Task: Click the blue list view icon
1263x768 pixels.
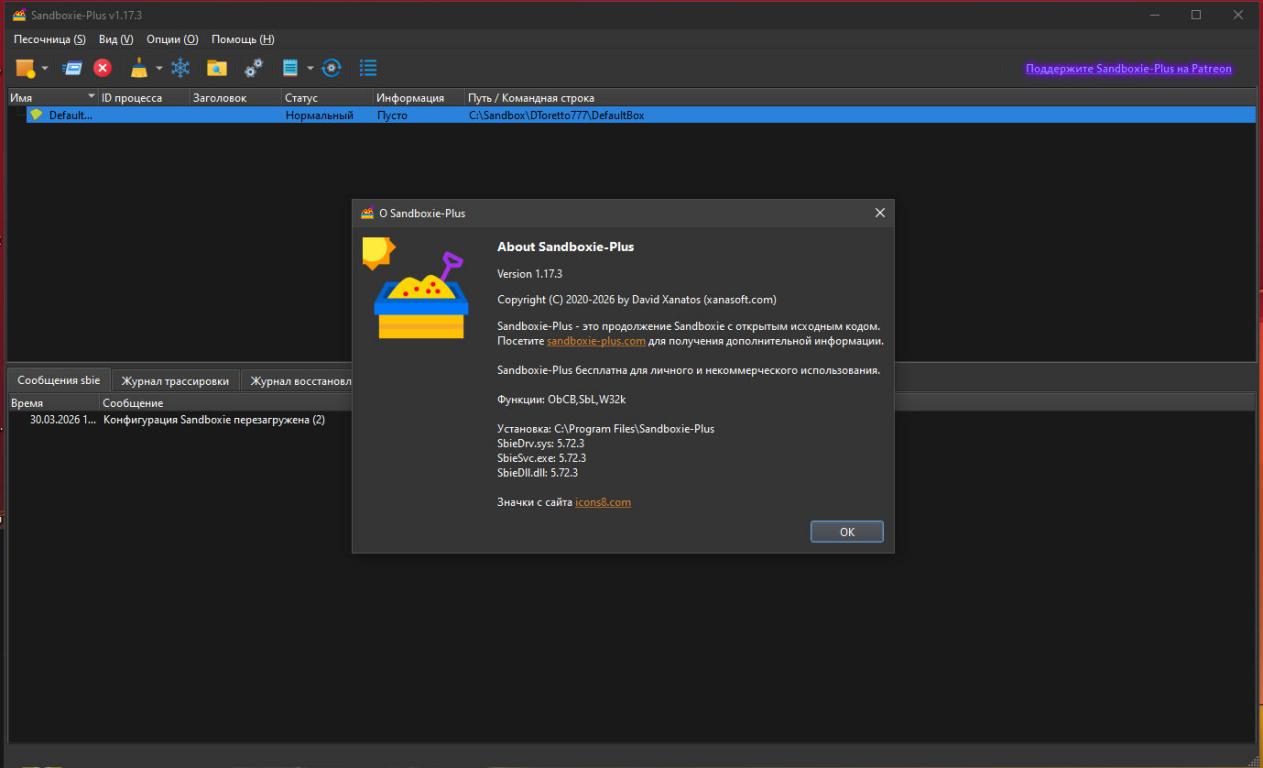Action: pos(368,68)
